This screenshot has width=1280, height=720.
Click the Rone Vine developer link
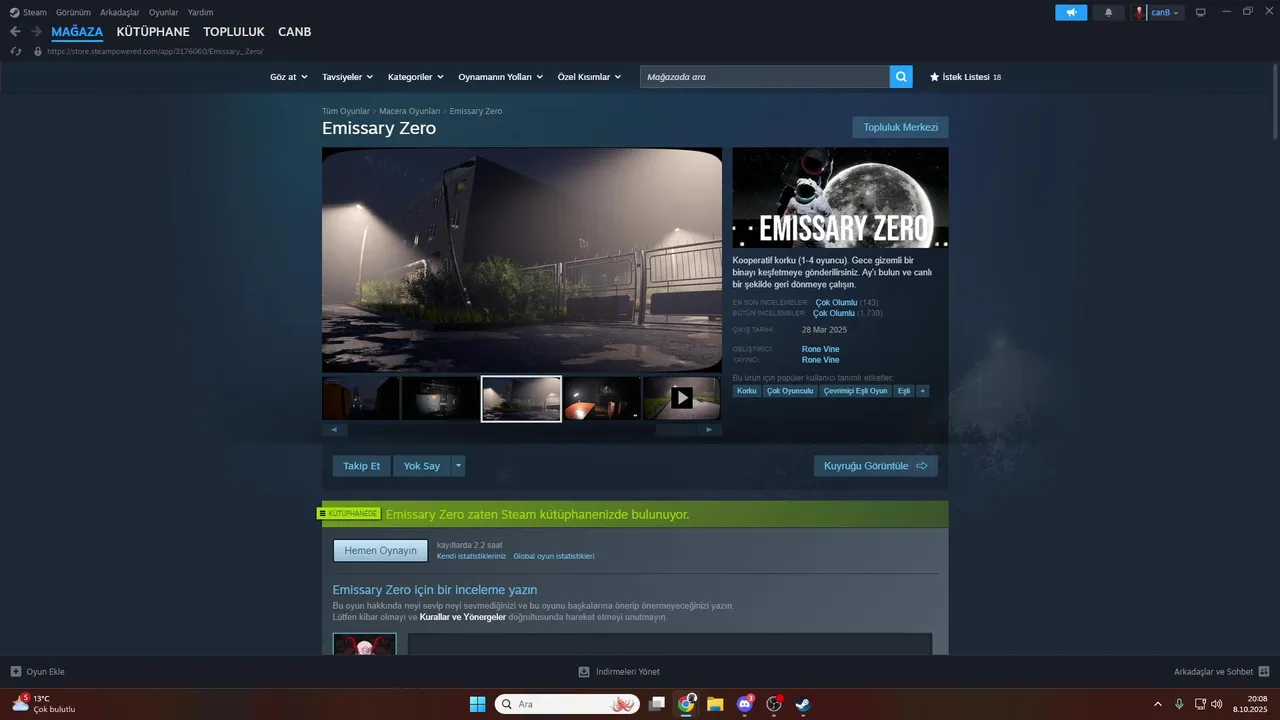tap(820, 349)
